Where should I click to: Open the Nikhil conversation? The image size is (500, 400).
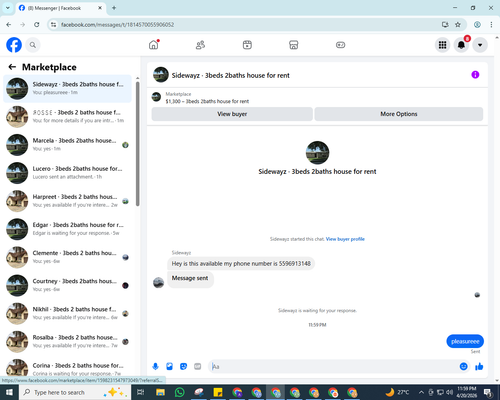67,313
